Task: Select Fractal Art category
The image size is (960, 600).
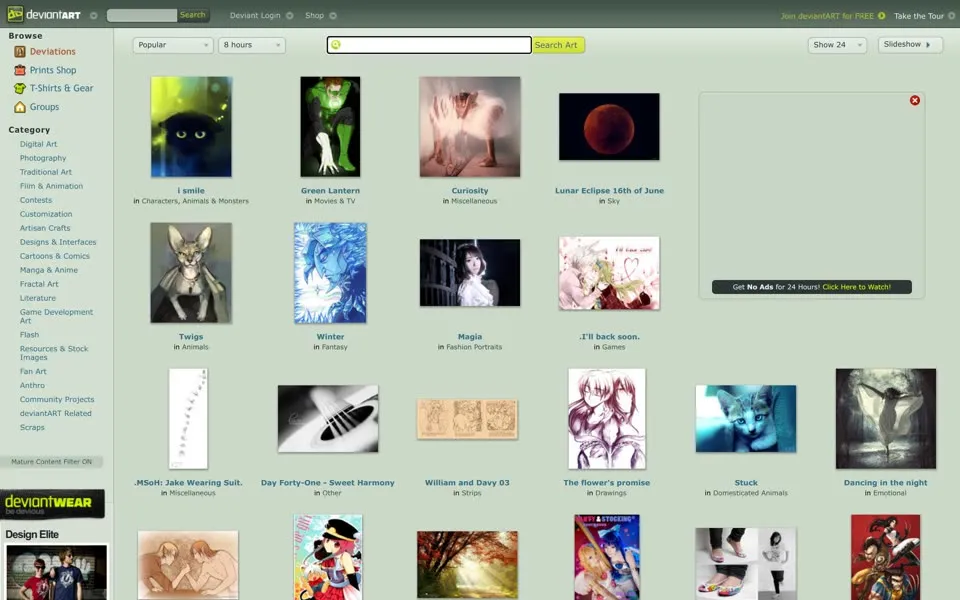Action: pos(39,284)
